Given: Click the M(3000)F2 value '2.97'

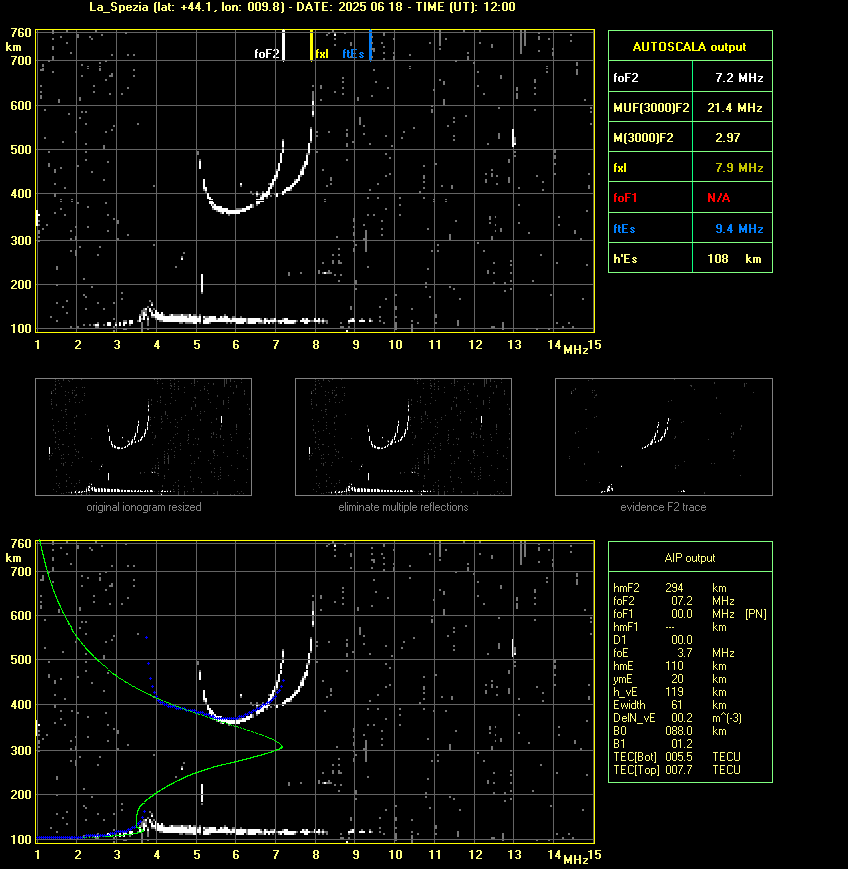Looking at the screenshot, I should click(x=727, y=137).
